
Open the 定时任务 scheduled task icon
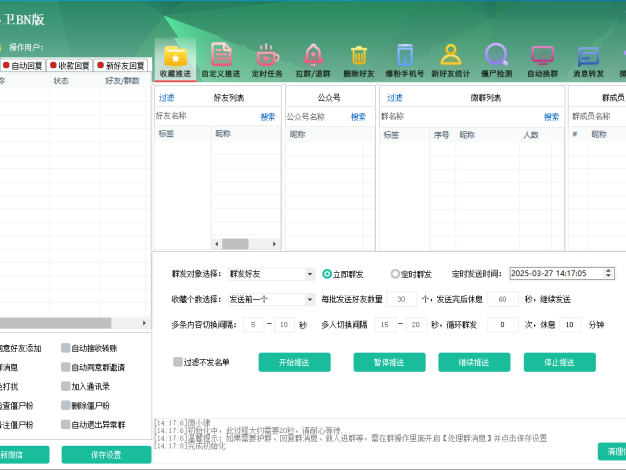point(267,60)
